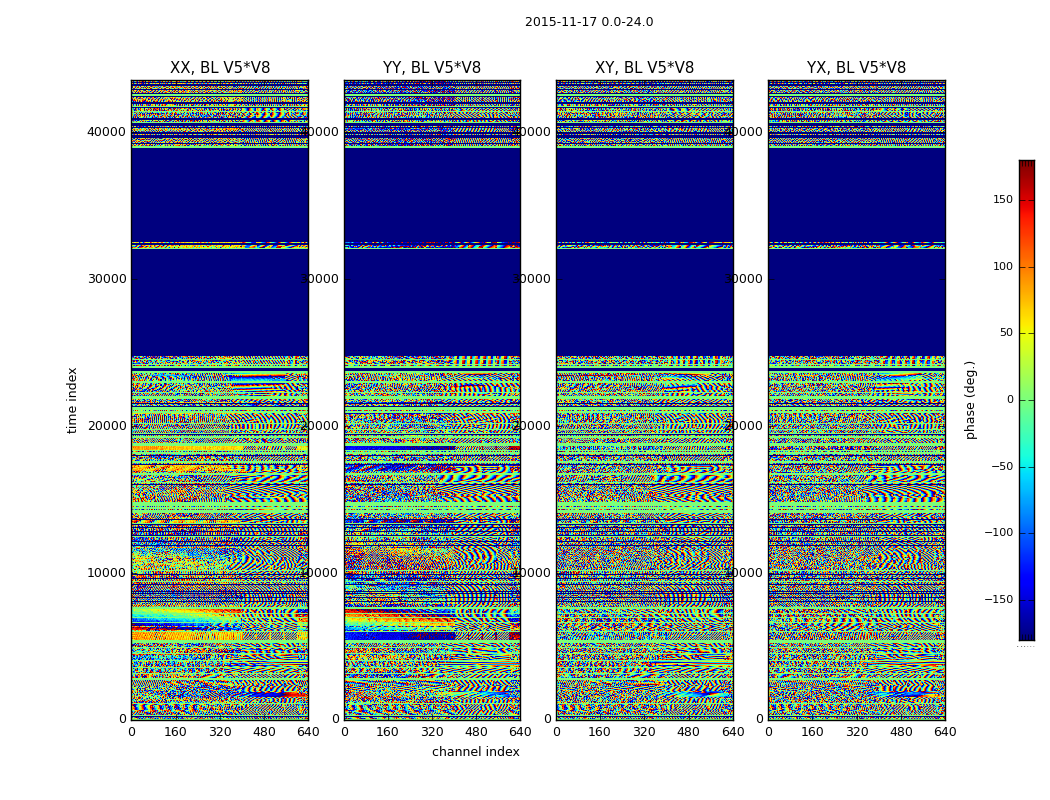
Task: Click the 320 tick under the XX panel
Action: [220, 732]
